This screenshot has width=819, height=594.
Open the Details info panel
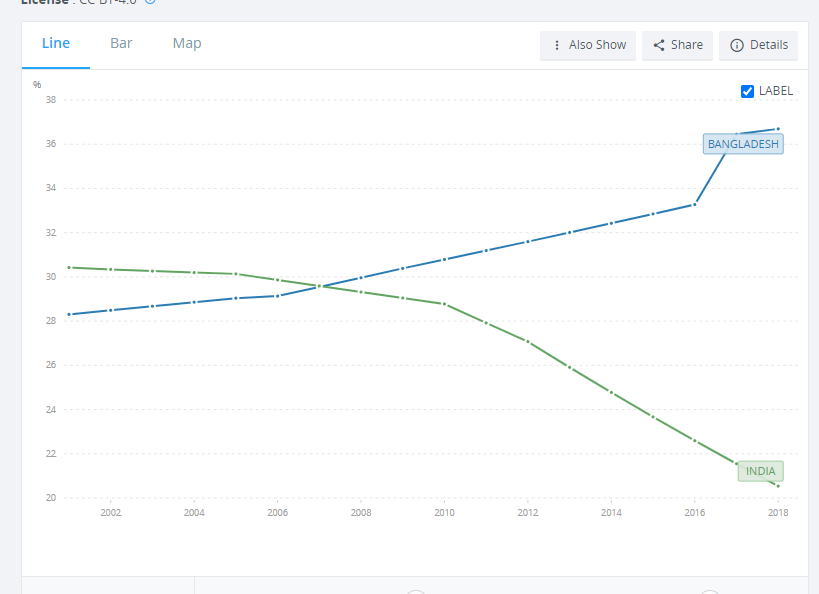pyautogui.click(x=758, y=45)
